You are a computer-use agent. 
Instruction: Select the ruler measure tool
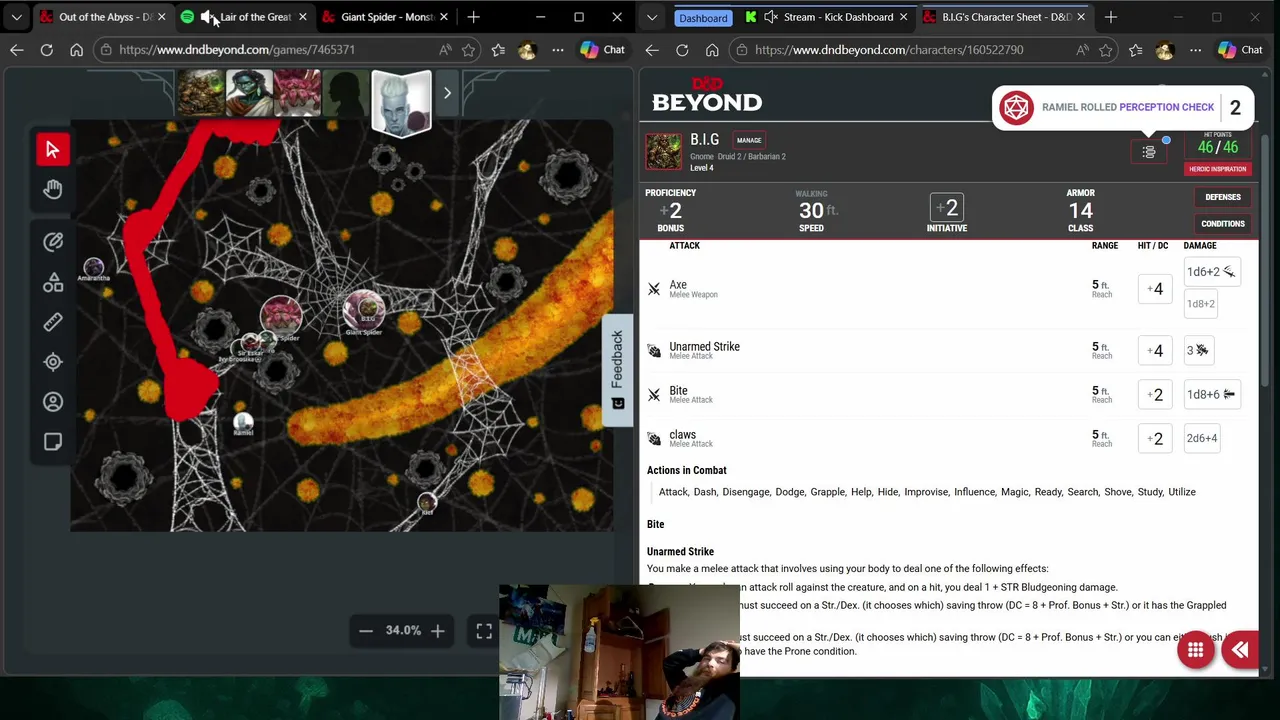[x=53, y=322]
